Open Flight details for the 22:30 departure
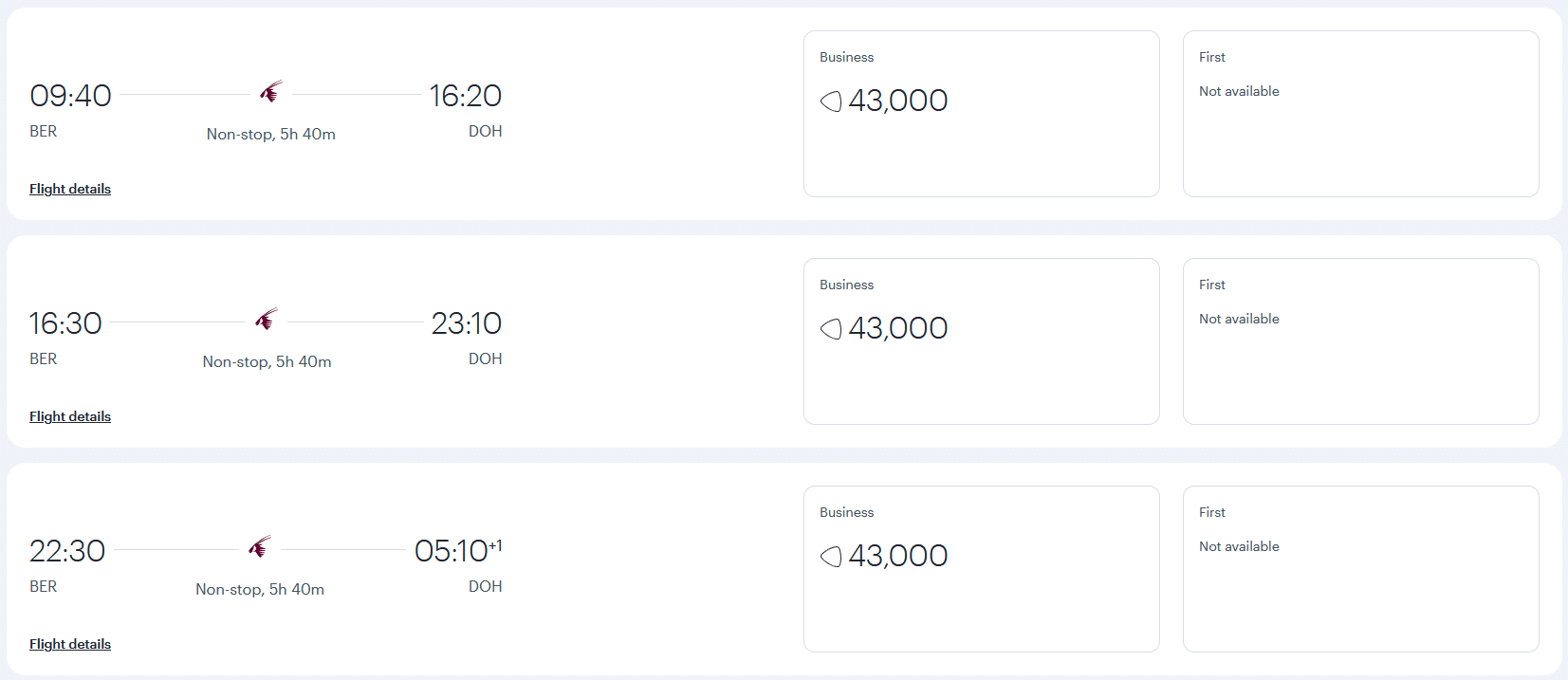This screenshot has height=680, width=1568. coord(70,644)
